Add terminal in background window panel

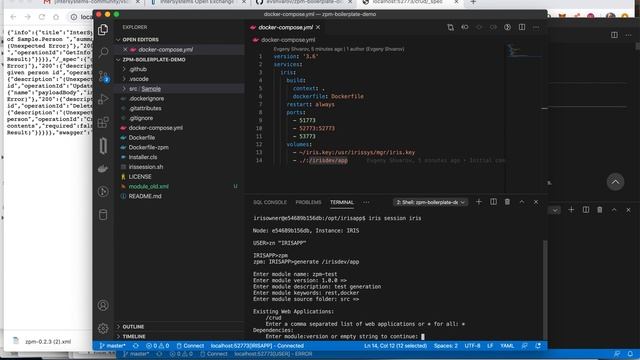pos(571,210)
